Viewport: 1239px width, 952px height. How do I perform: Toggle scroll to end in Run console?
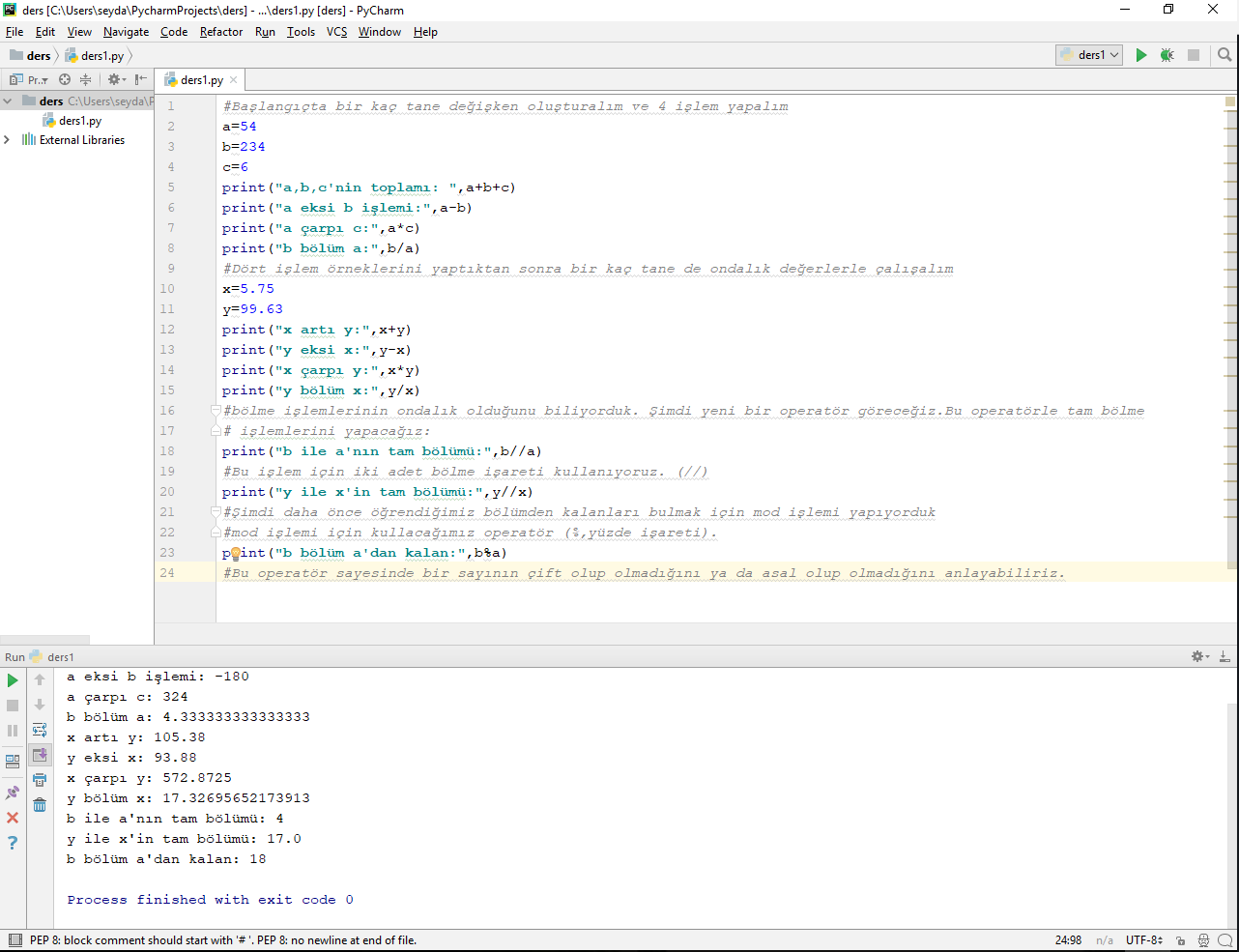pos(40,756)
